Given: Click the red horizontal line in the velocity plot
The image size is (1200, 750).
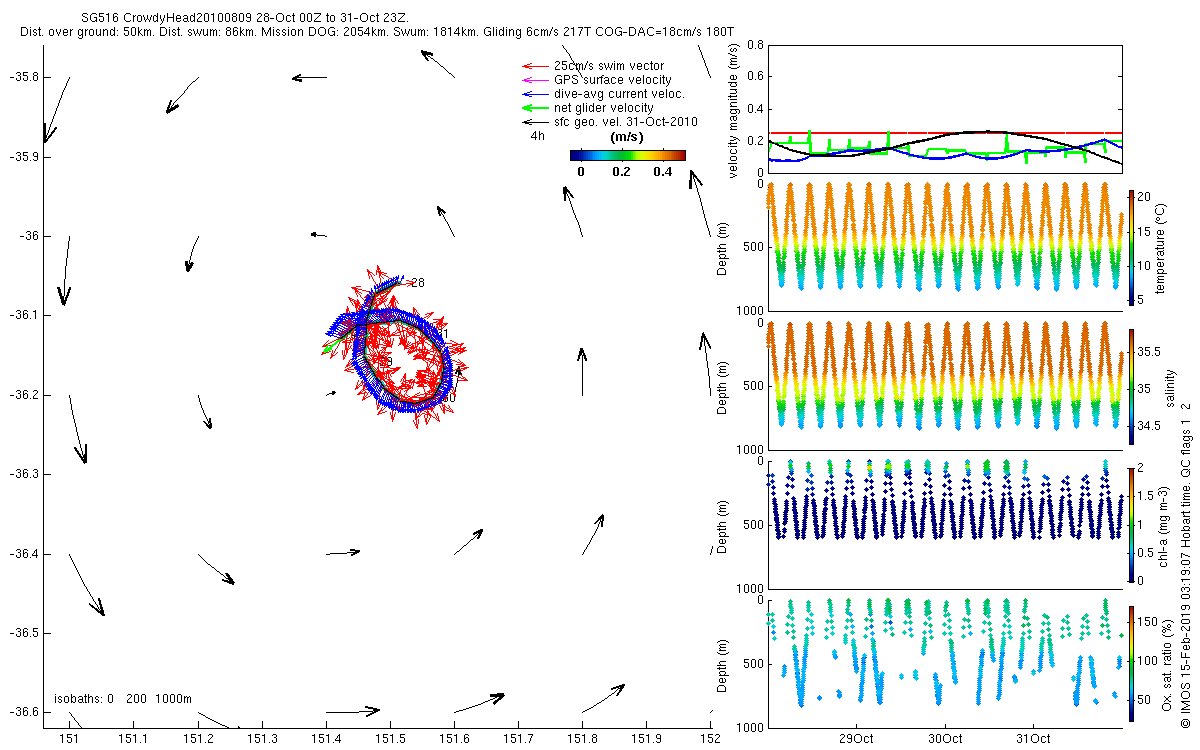Looking at the screenshot, I should click(945, 133).
